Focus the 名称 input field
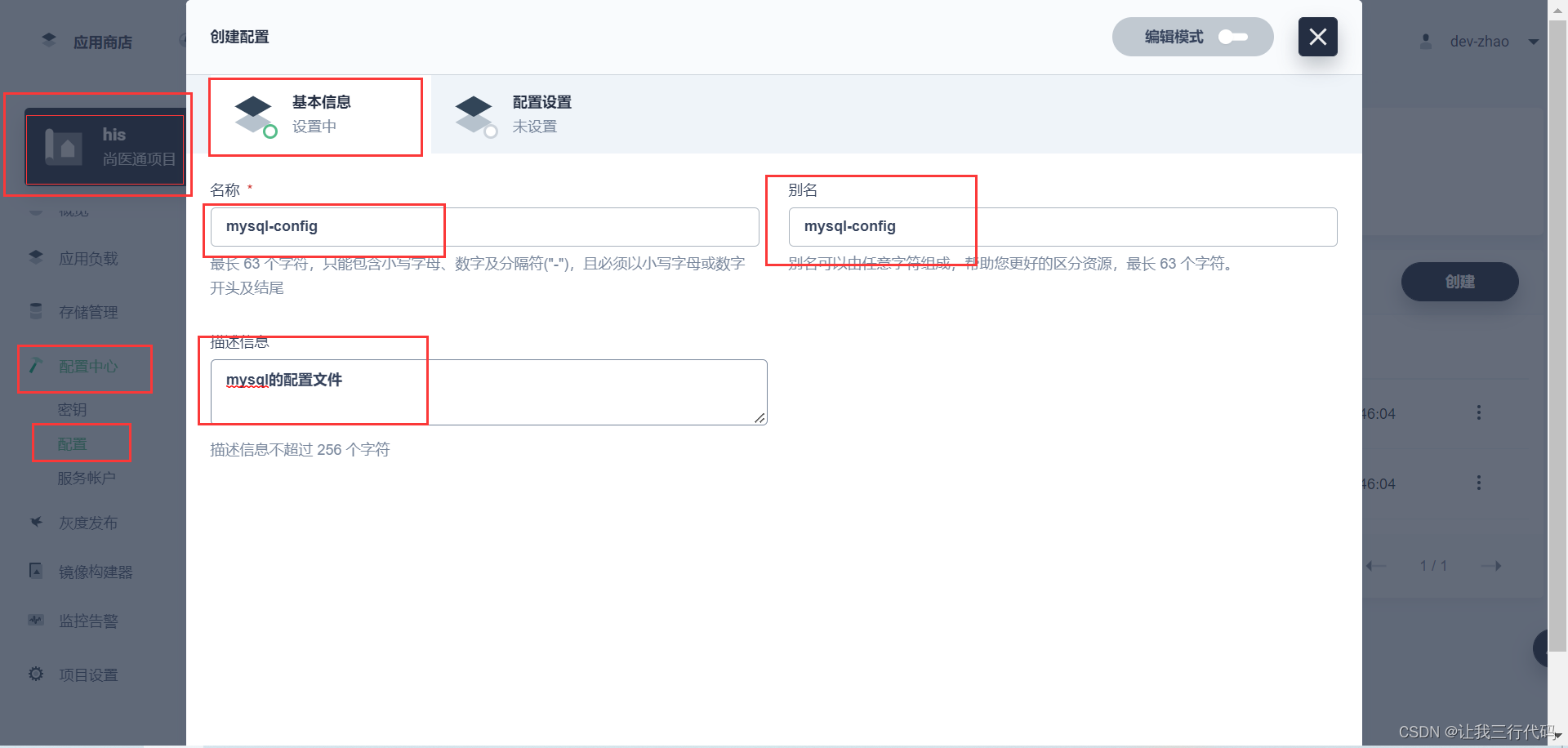1568x748 pixels. (x=484, y=226)
